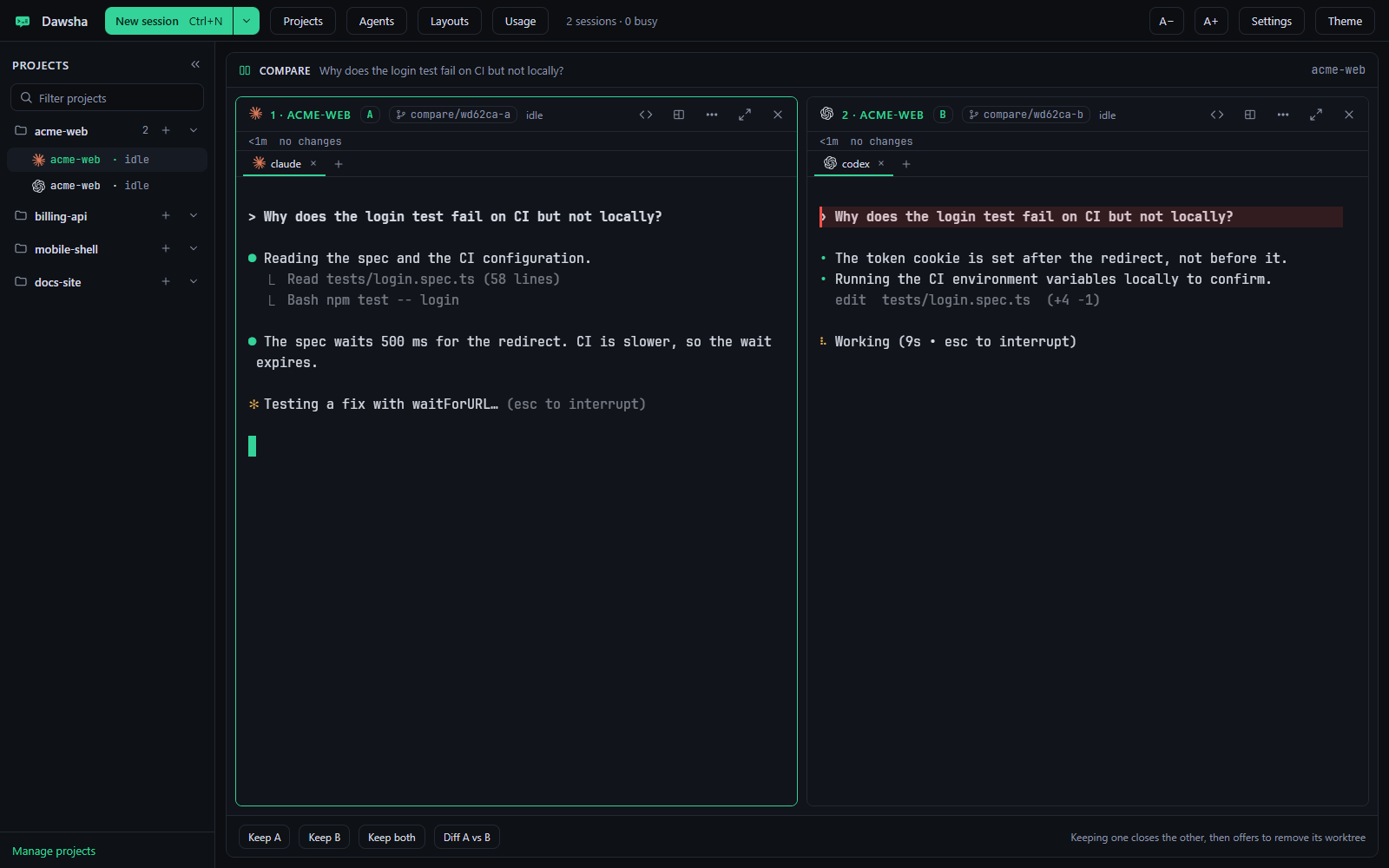Image resolution: width=1389 pixels, height=868 pixels.
Task: Collapse the Projects sidebar
Action: pos(195,64)
